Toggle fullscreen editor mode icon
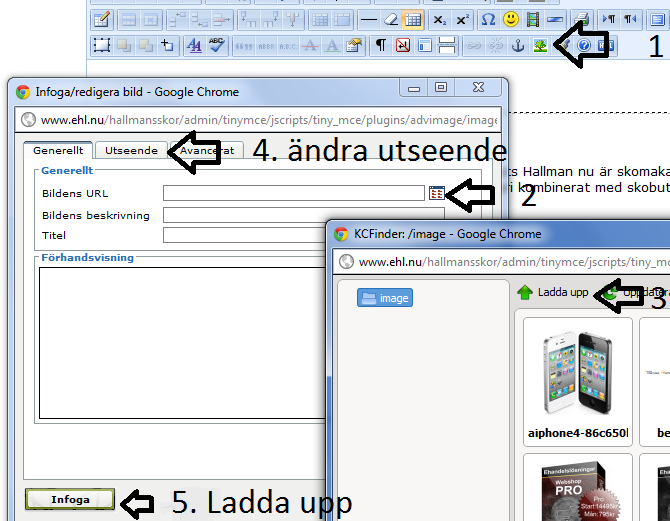This screenshot has width=670, height=521. click(x=658, y=20)
